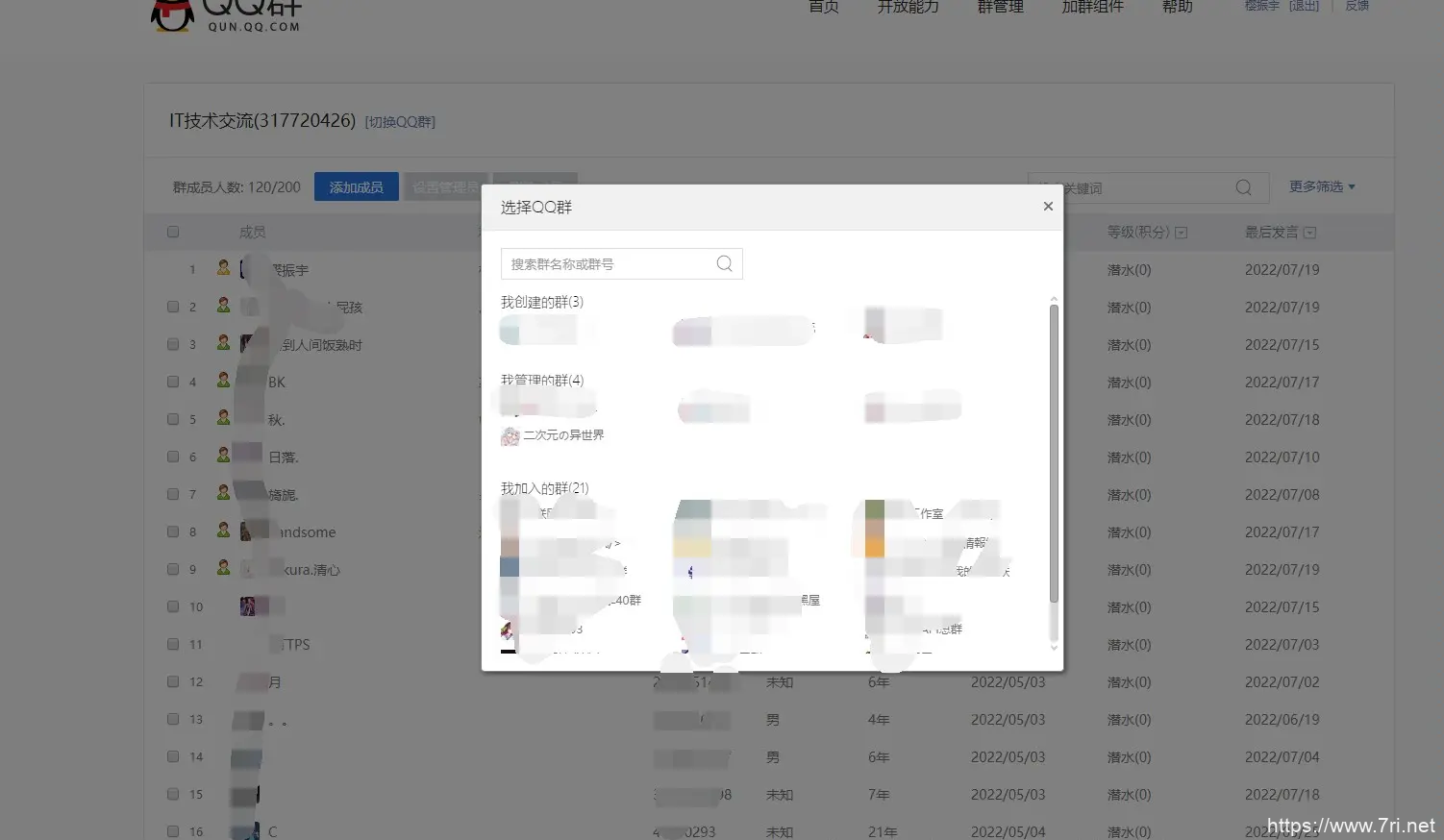Image resolution: width=1444 pixels, height=840 pixels.
Task: Click the dialog's vertical scrollbar thumb
Action: [x=1054, y=454]
